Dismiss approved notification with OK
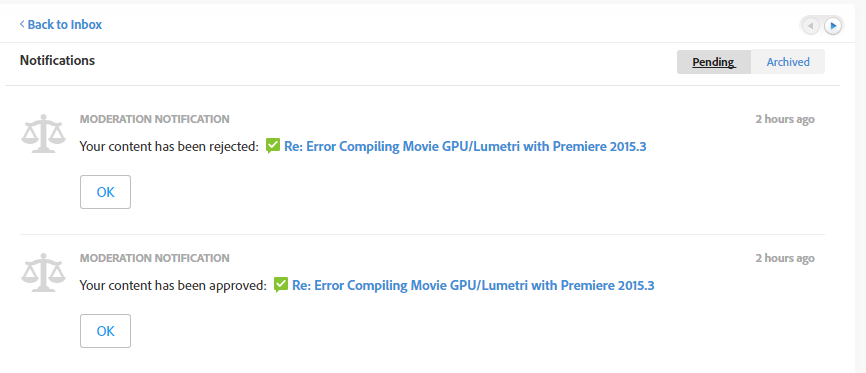The height and width of the screenshot is (373, 866). (105, 332)
